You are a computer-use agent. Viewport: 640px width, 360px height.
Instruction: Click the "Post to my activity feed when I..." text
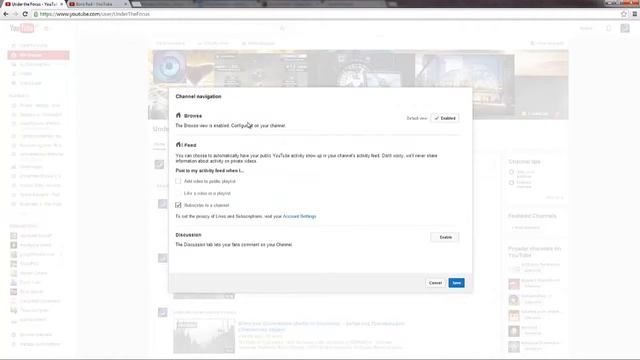click(209, 171)
